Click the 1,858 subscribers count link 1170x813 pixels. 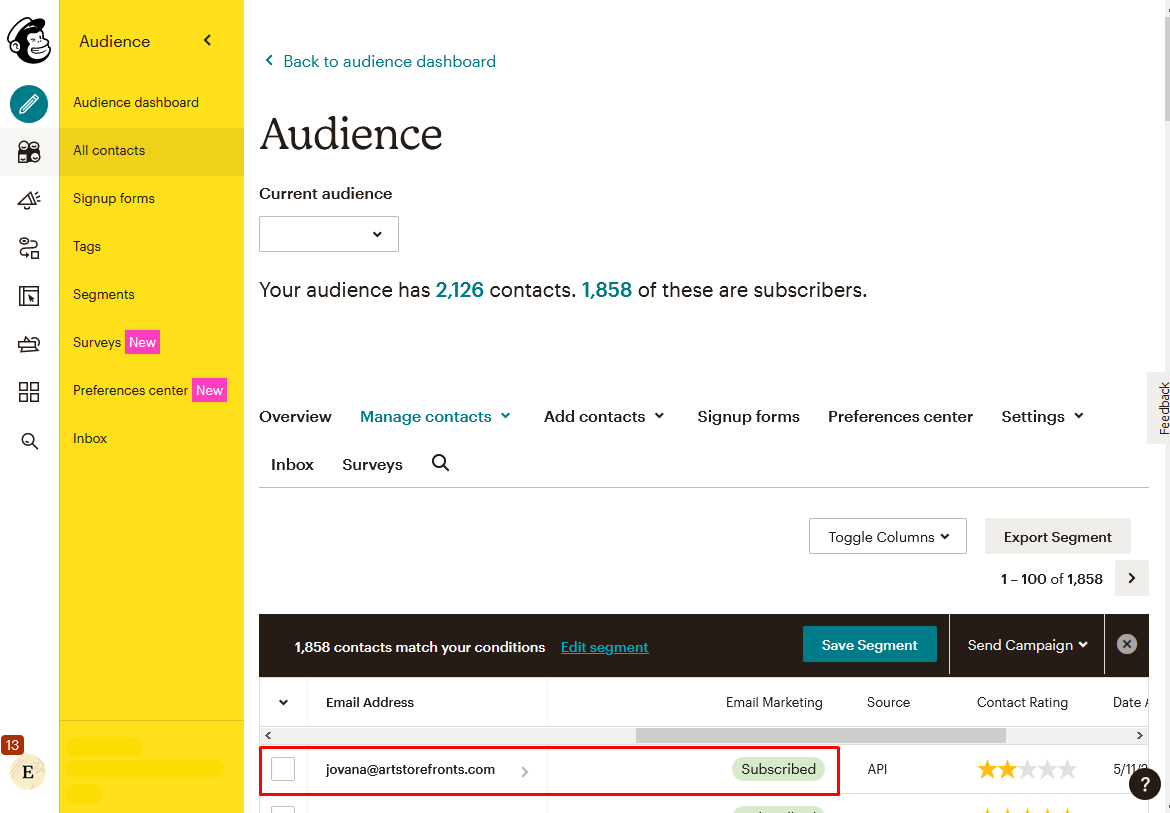[607, 289]
